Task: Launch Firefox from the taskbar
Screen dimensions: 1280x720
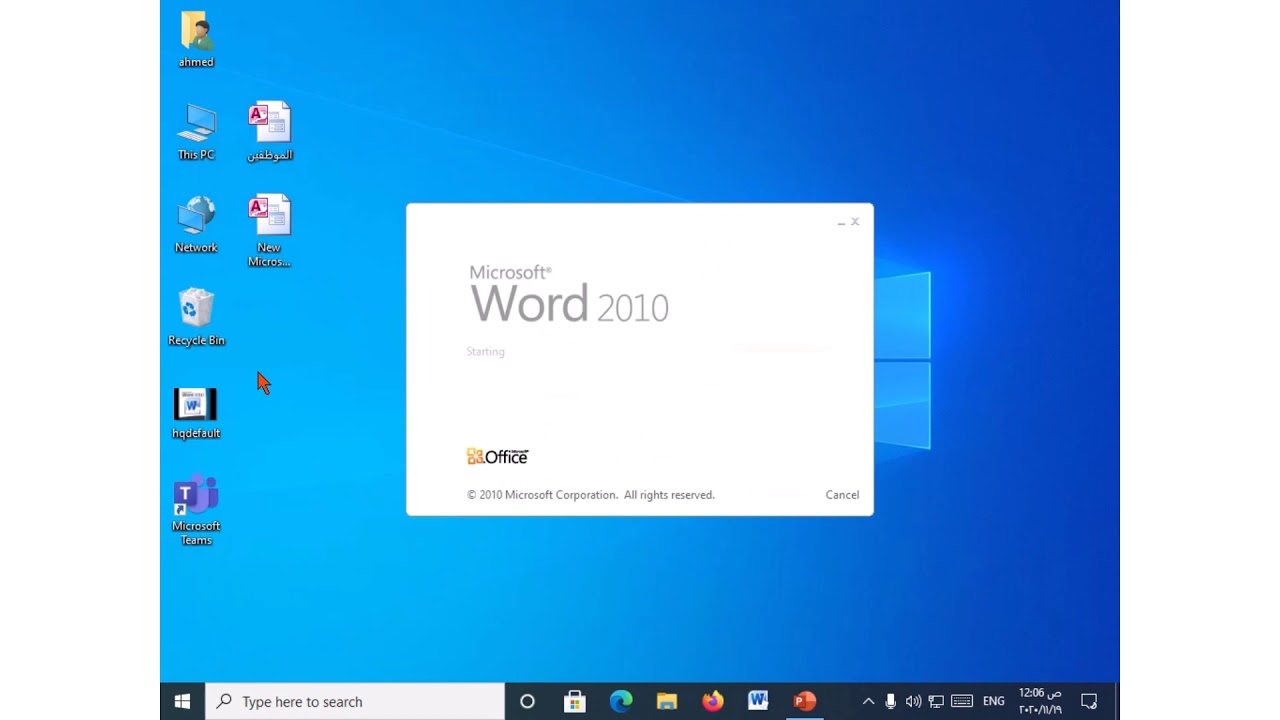Action: [713, 701]
